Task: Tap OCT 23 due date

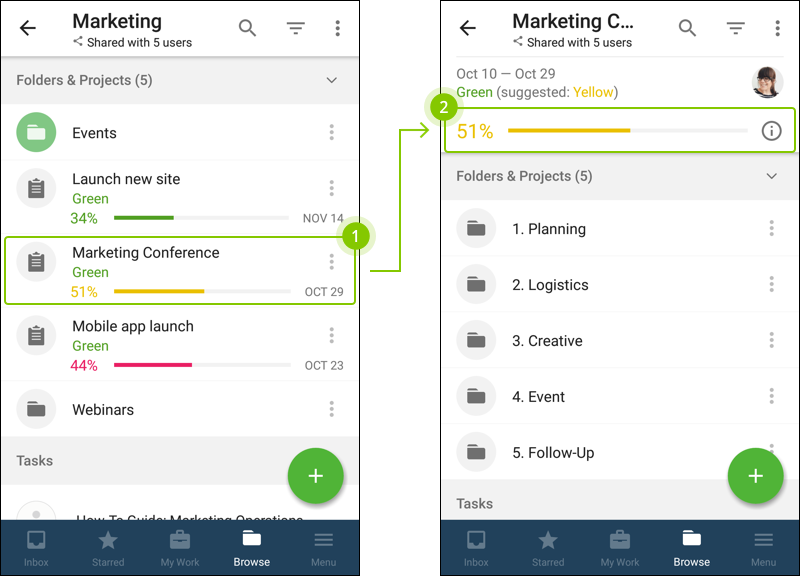Action: pos(324,365)
